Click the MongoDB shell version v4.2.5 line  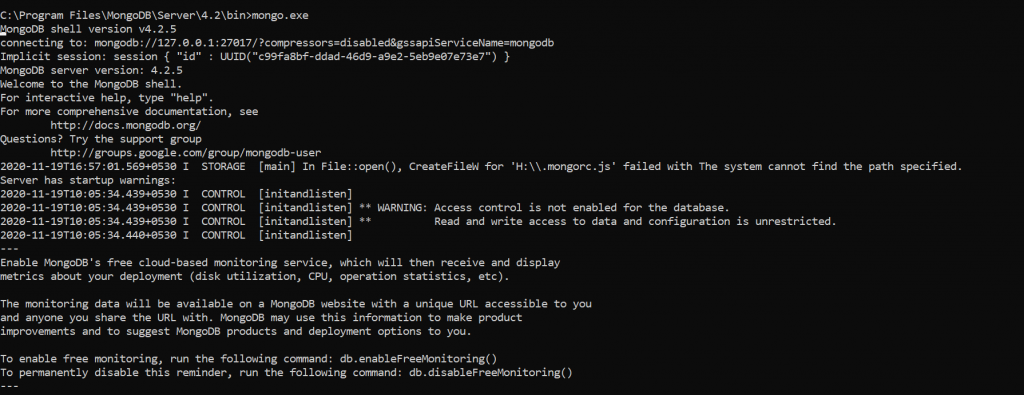(x=88, y=29)
